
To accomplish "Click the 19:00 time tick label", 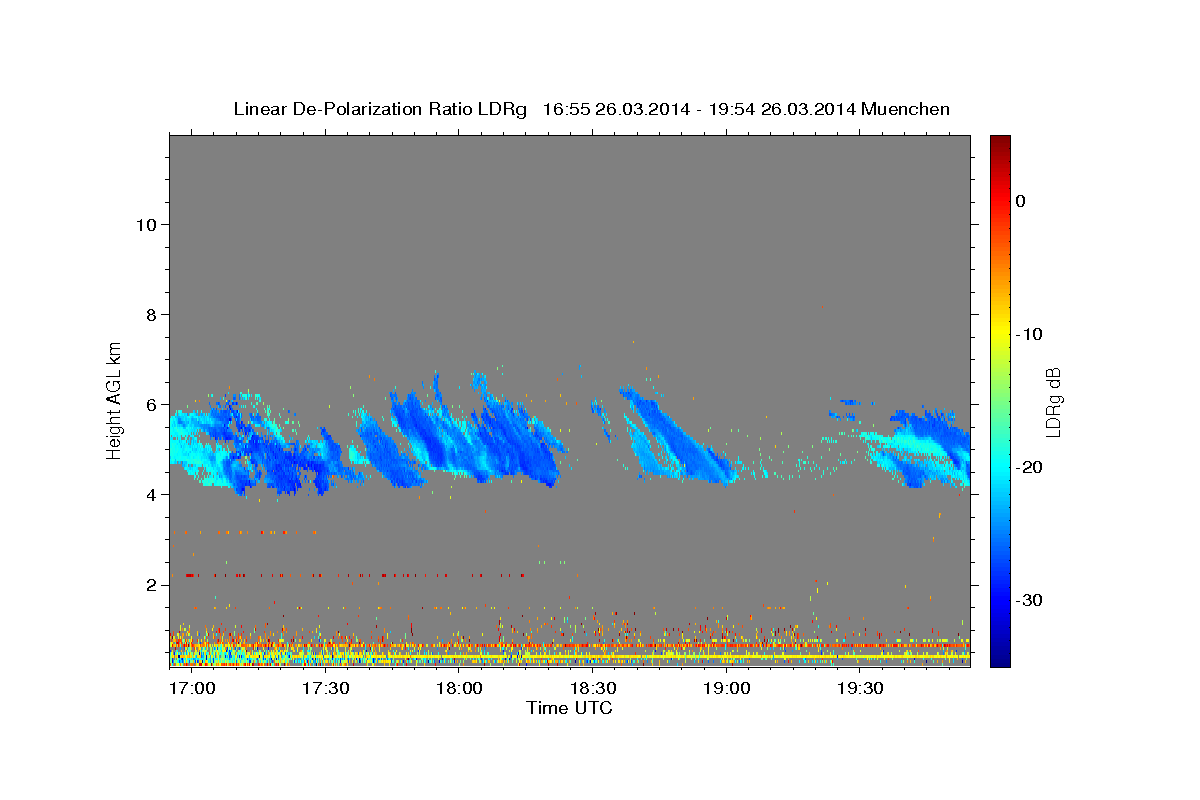I will (726, 689).
